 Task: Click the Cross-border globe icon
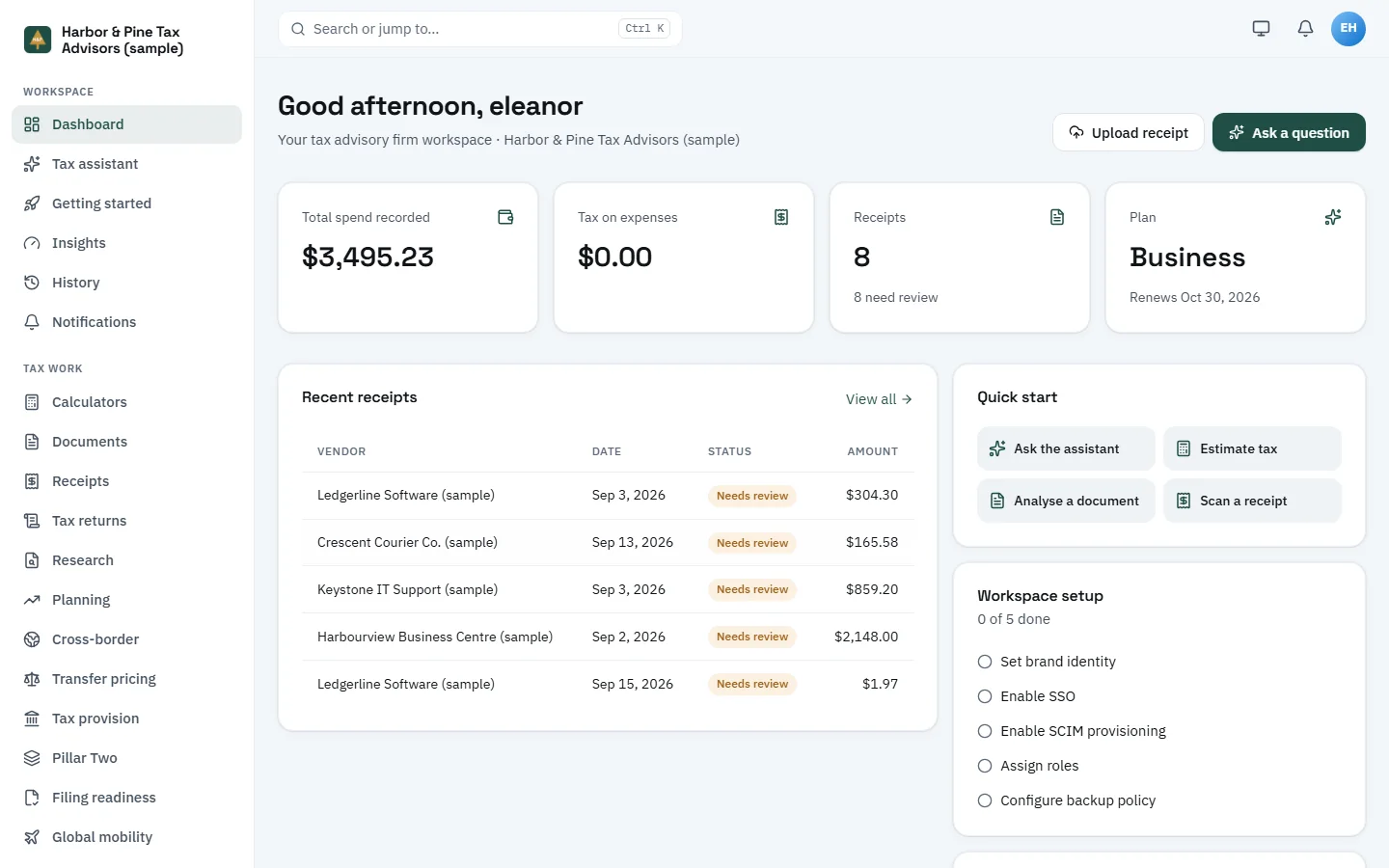pos(32,639)
